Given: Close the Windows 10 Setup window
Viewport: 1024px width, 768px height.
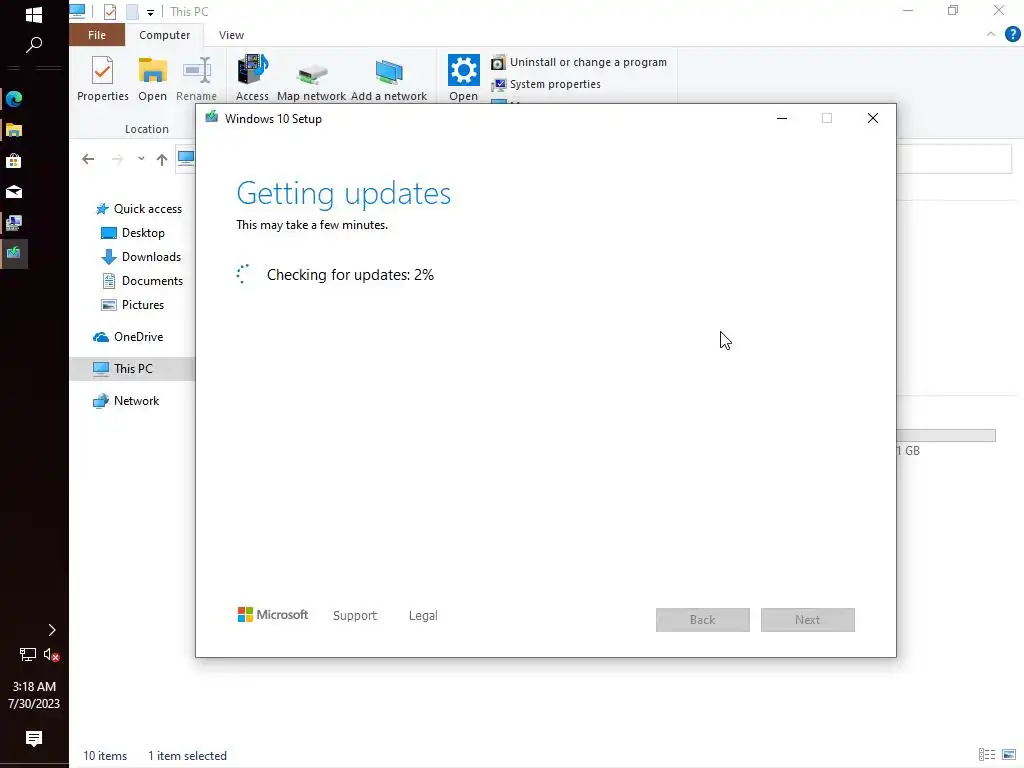Looking at the screenshot, I should pos(872,118).
